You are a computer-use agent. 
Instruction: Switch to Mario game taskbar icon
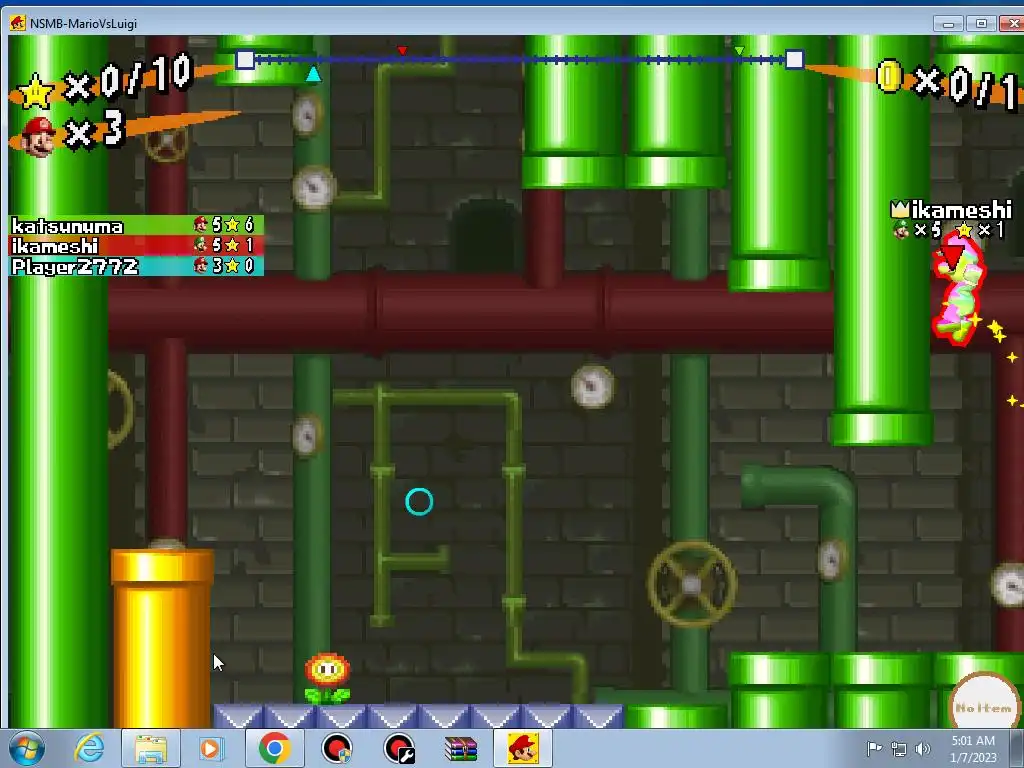(x=523, y=748)
